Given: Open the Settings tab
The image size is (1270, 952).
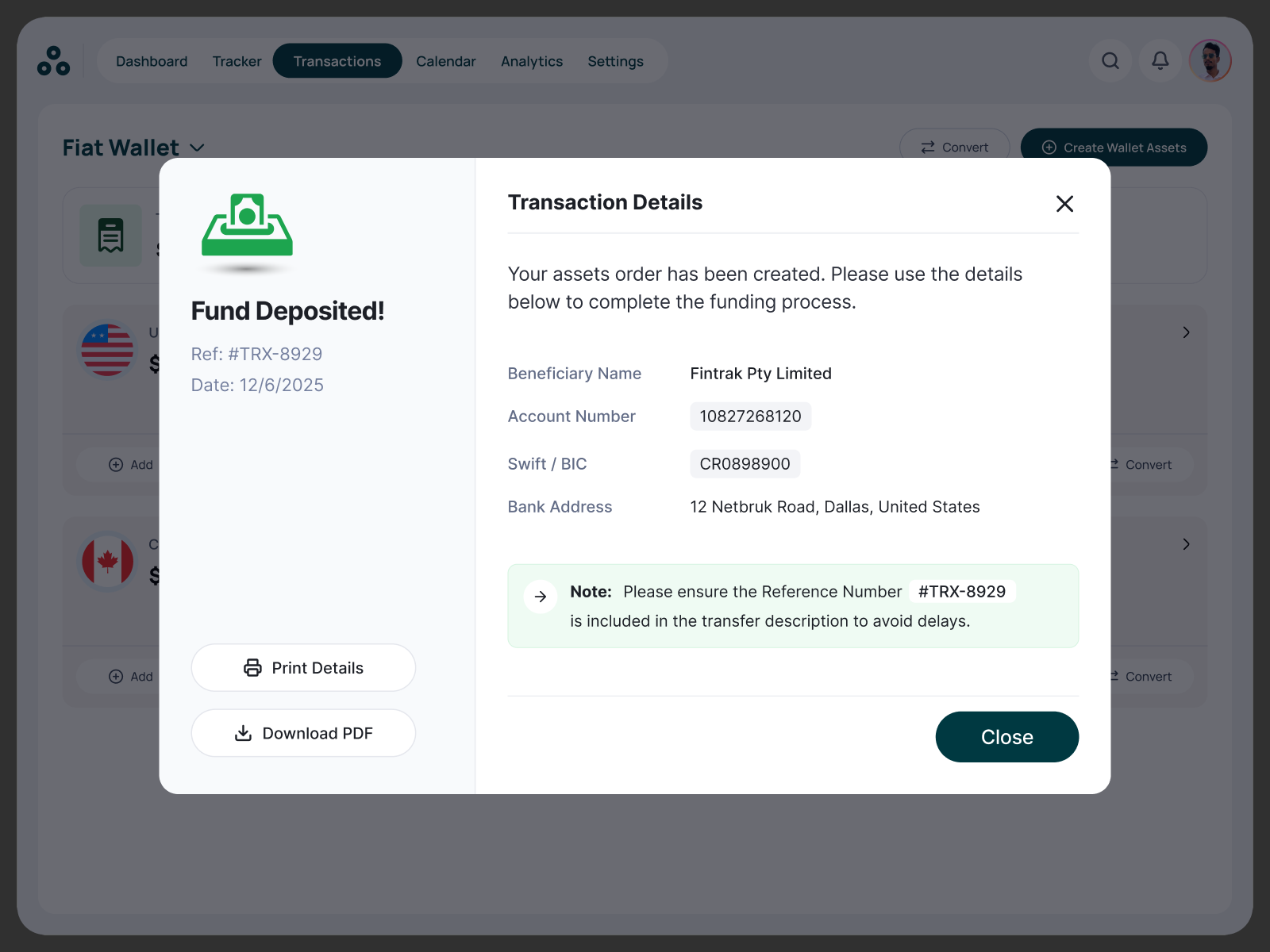Looking at the screenshot, I should tap(615, 61).
